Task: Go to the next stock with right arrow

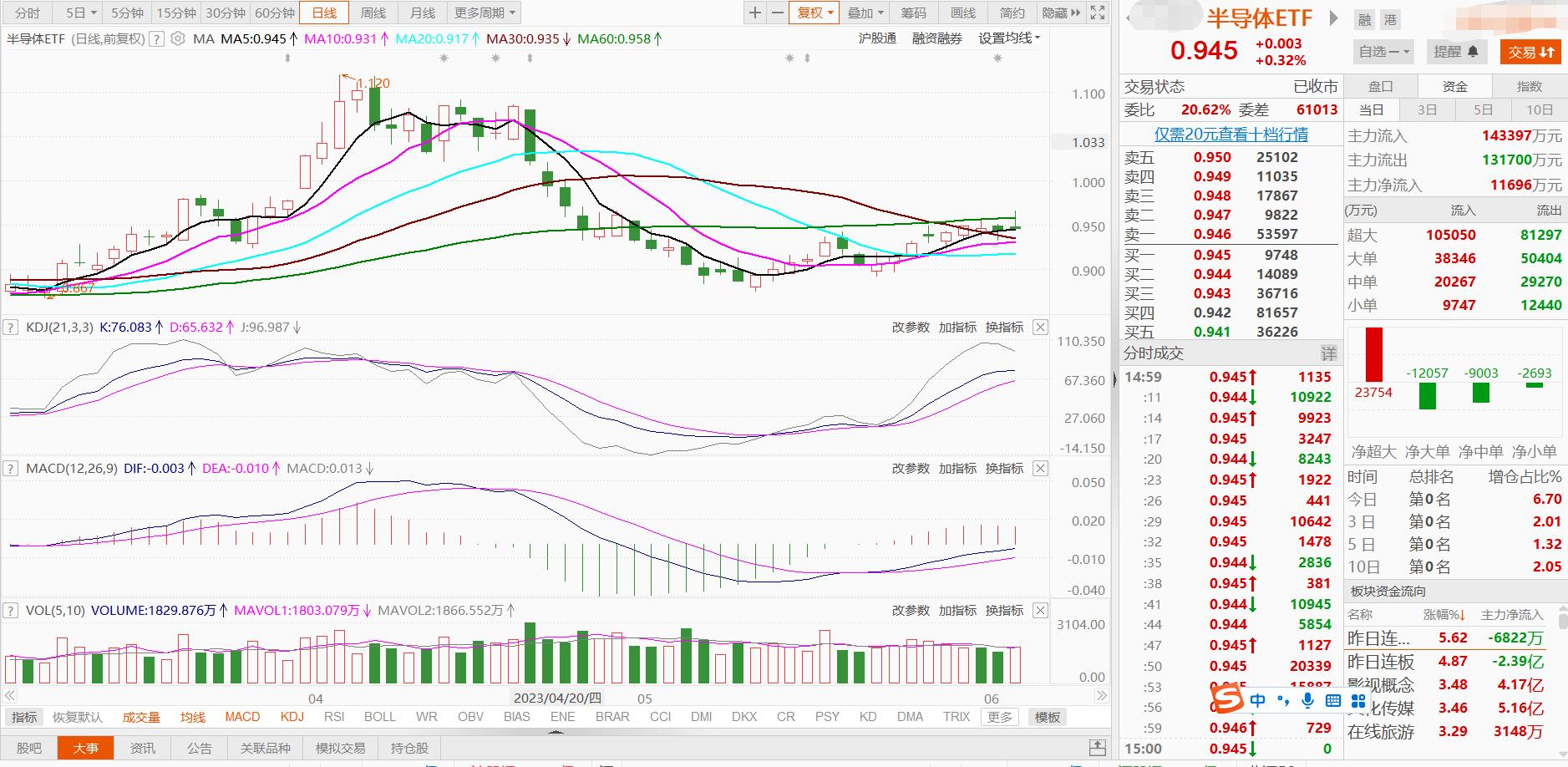Action: [1333, 18]
